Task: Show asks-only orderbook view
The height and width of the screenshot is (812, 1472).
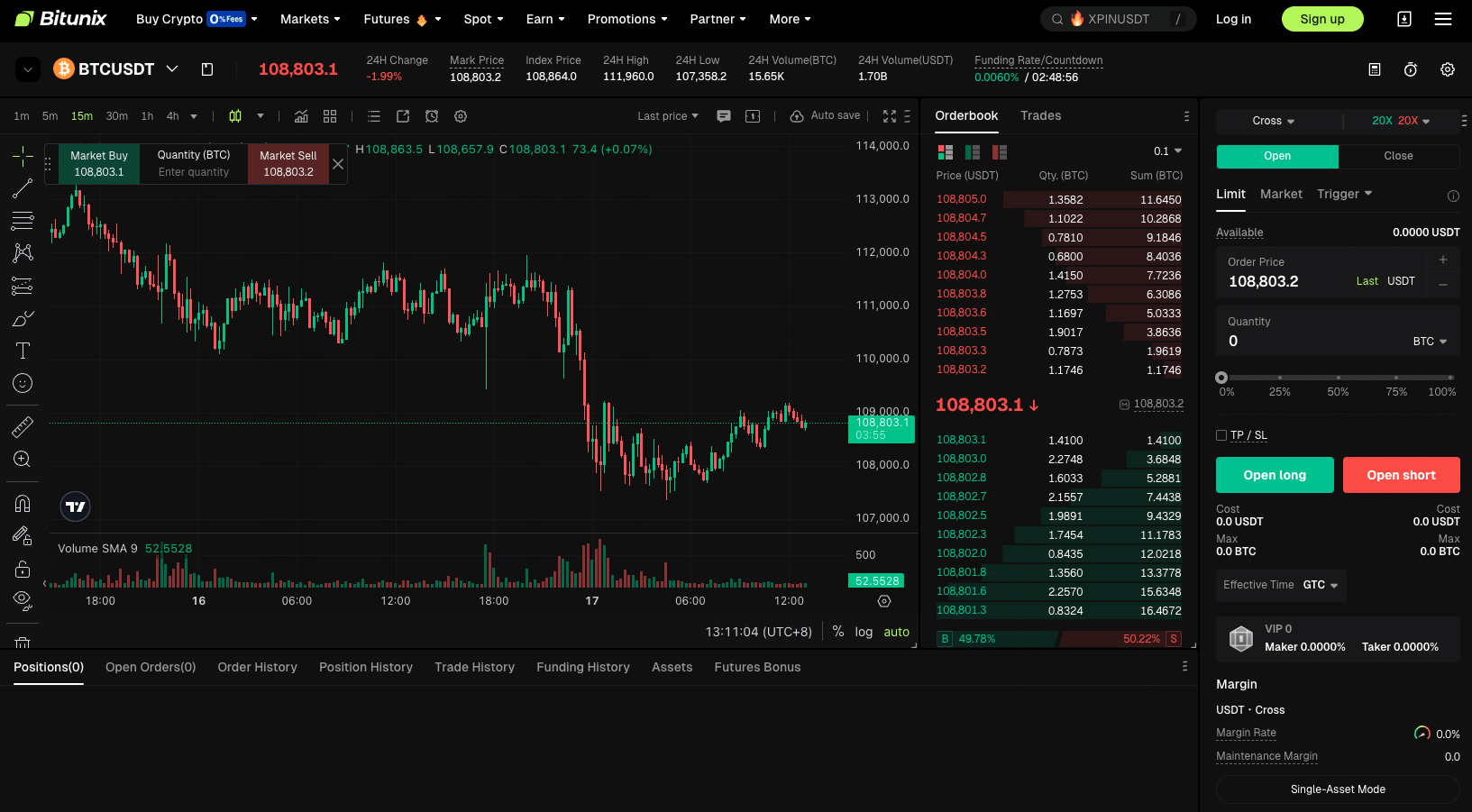Action: point(1000,152)
